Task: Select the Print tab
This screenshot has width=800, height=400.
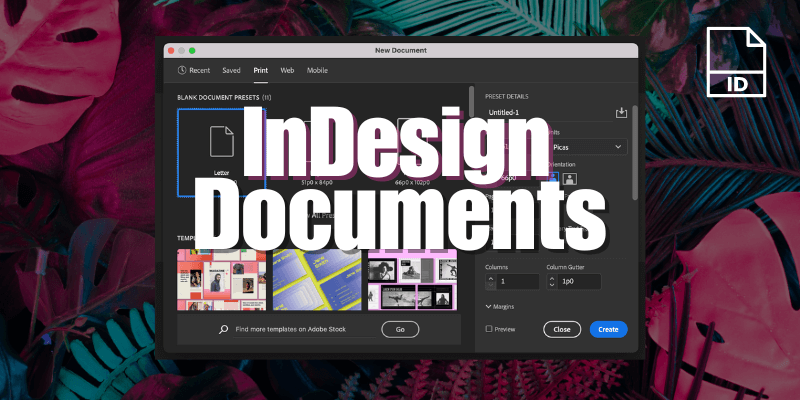Action: click(261, 70)
